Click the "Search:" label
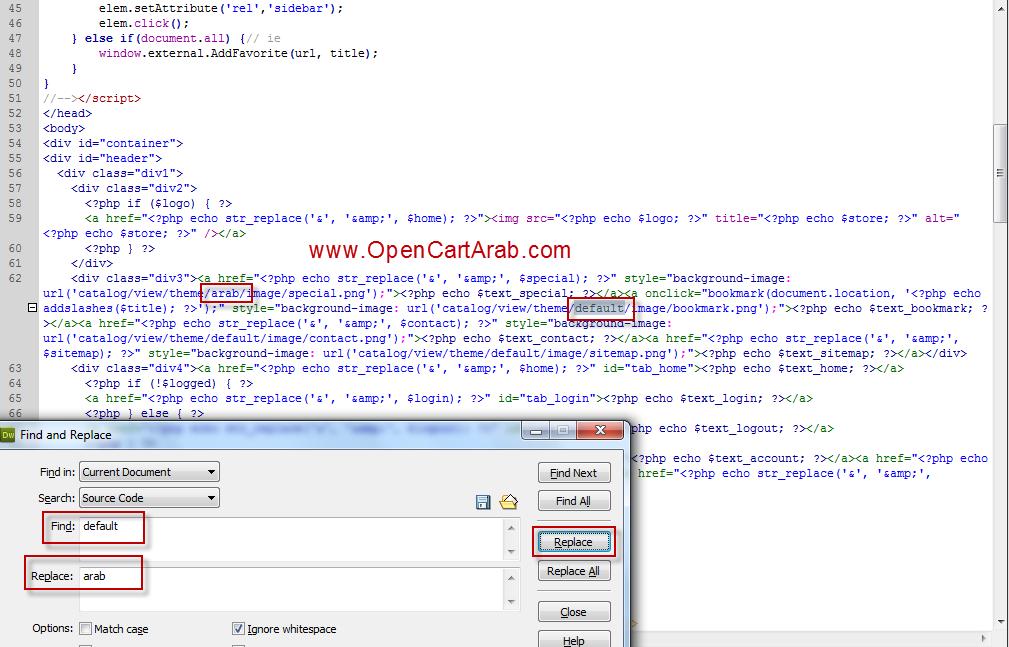The height and width of the screenshot is (647, 1009). click(57, 498)
